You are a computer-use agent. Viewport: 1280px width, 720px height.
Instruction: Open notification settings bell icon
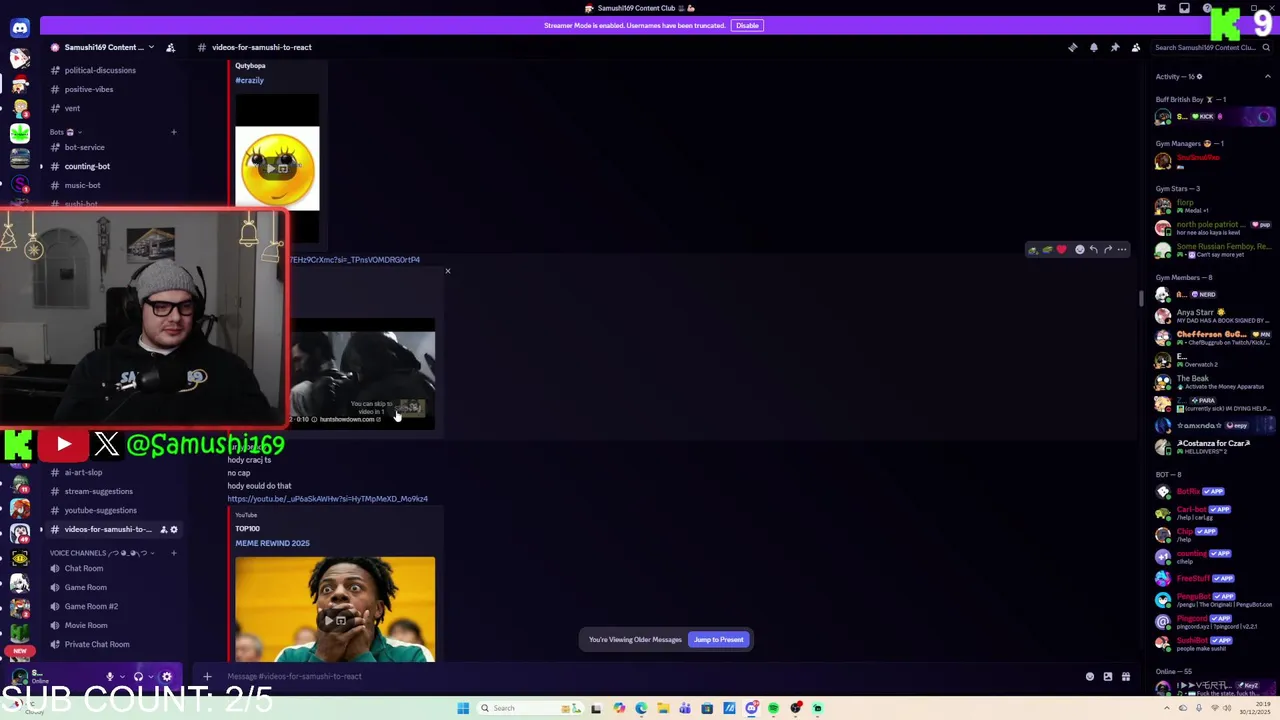coord(1093,47)
